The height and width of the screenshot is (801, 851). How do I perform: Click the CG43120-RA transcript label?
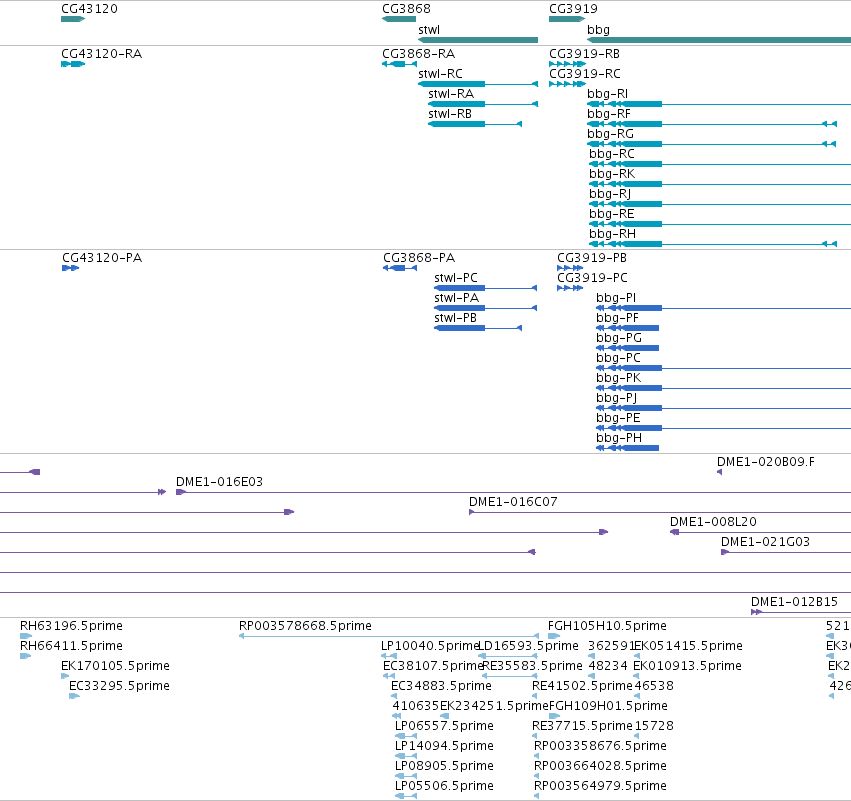pos(101,54)
